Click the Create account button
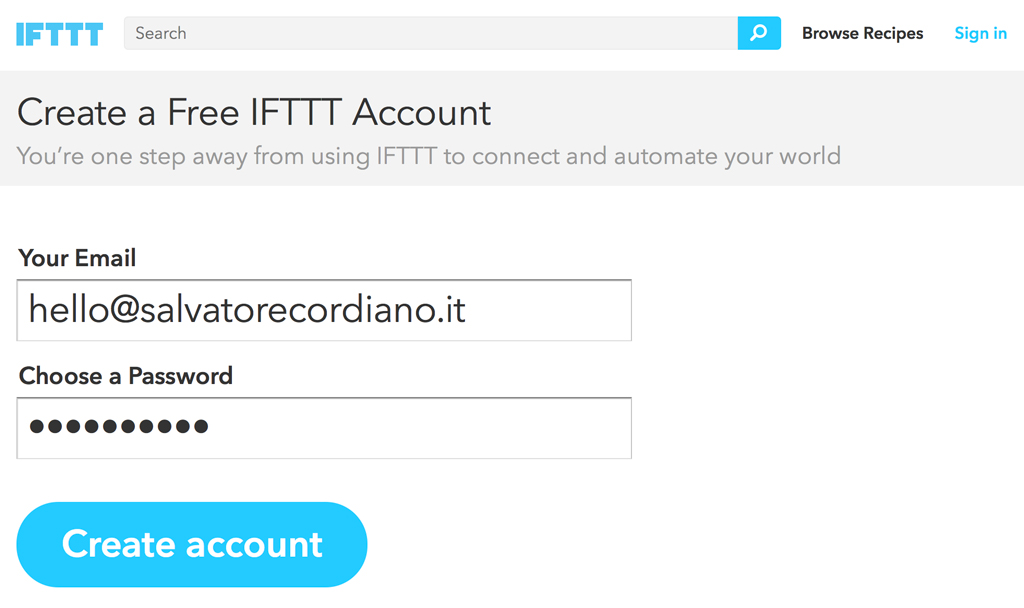 [192, 545]
